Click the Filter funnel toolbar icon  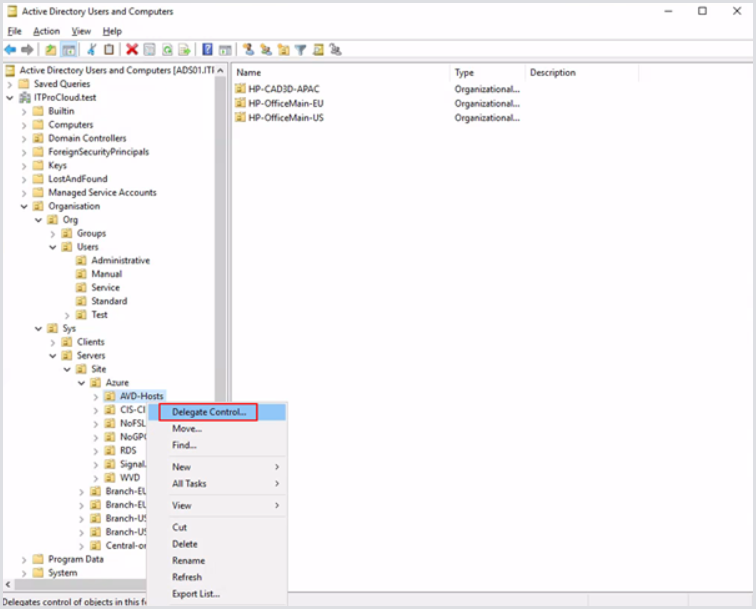point(300,49)
